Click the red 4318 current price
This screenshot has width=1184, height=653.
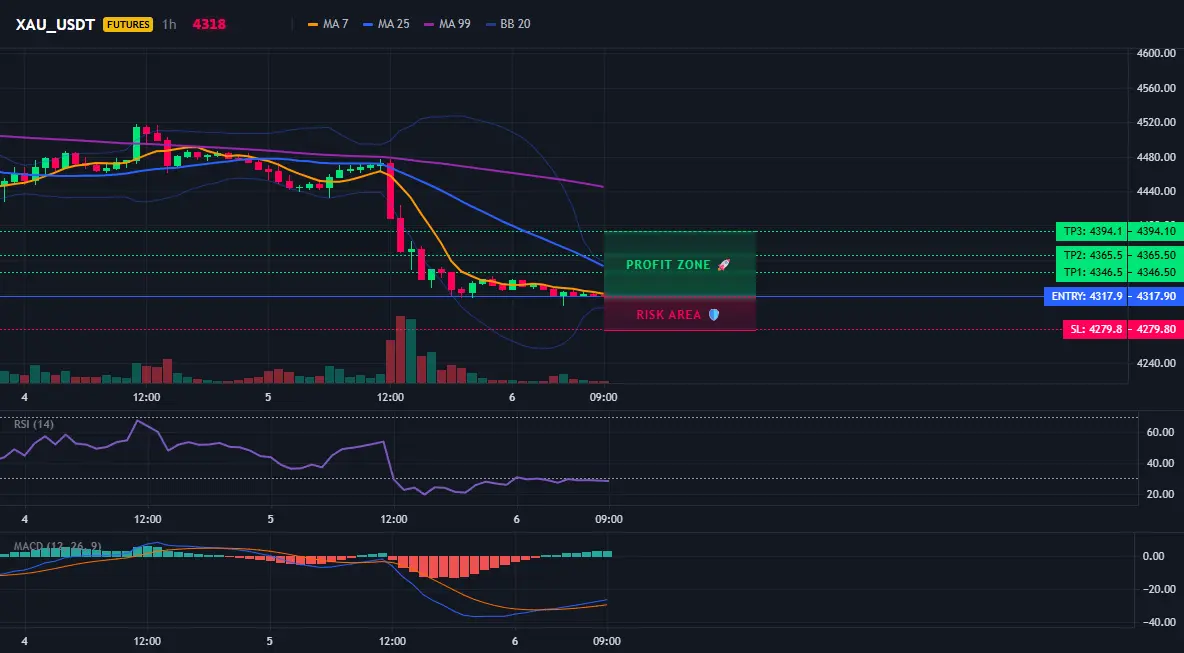click(209, 24)
